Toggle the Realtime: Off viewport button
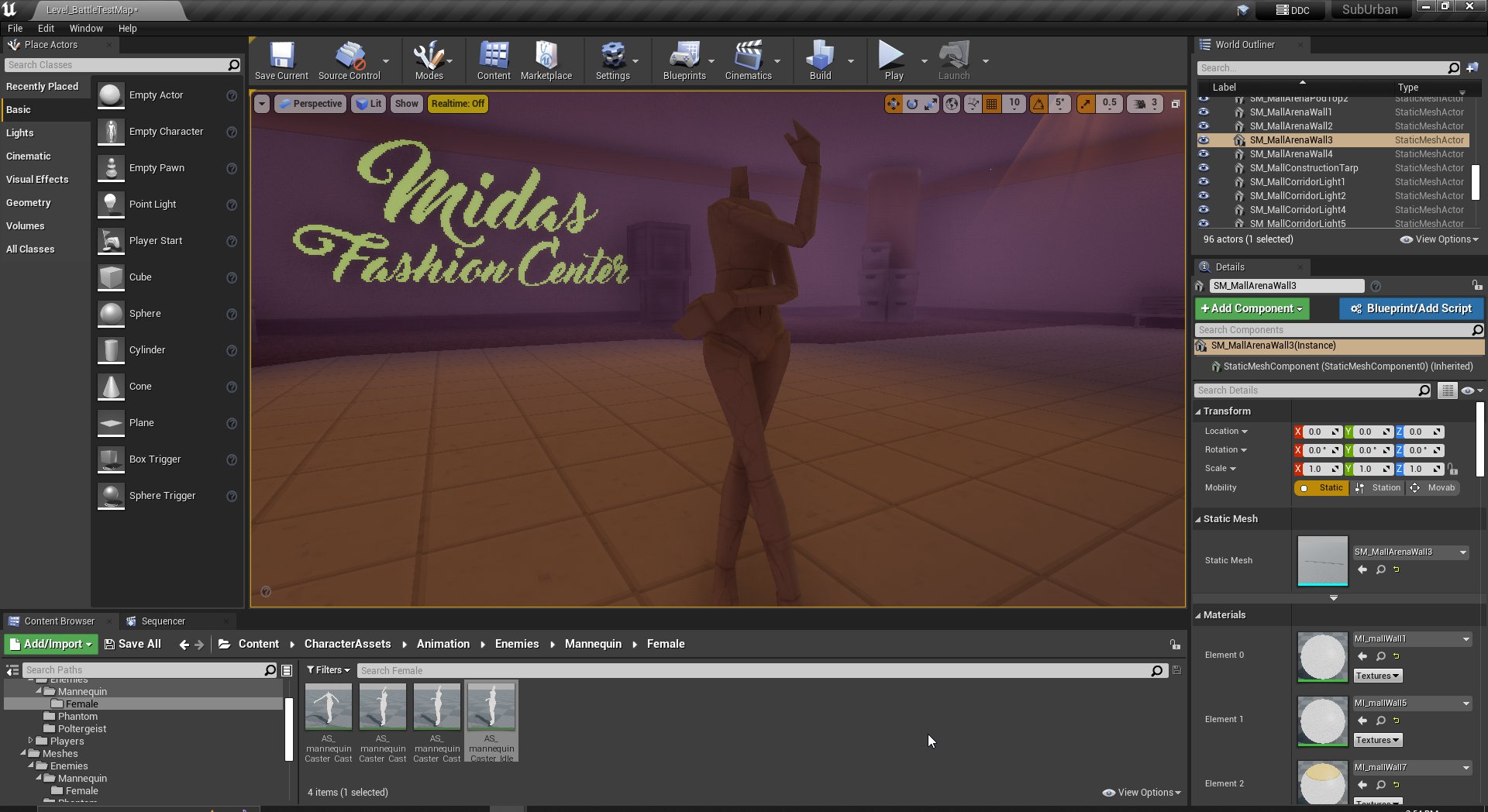The image size is (1488, 812). tap(457, 104)
